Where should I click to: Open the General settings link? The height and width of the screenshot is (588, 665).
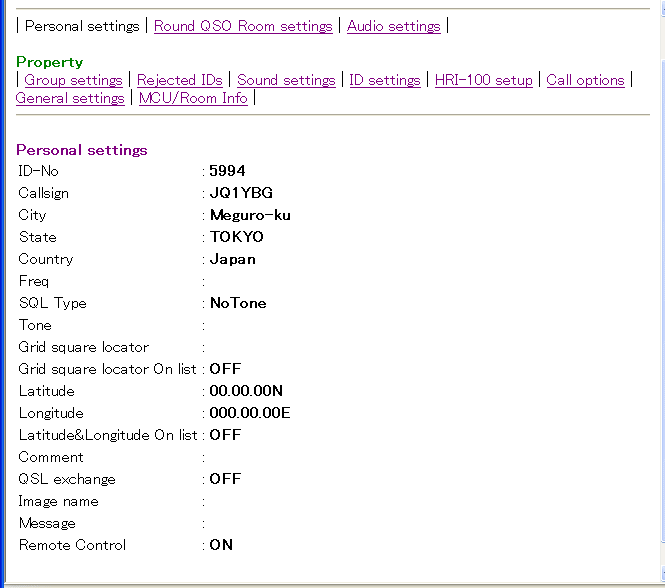[x=70, y=98]
